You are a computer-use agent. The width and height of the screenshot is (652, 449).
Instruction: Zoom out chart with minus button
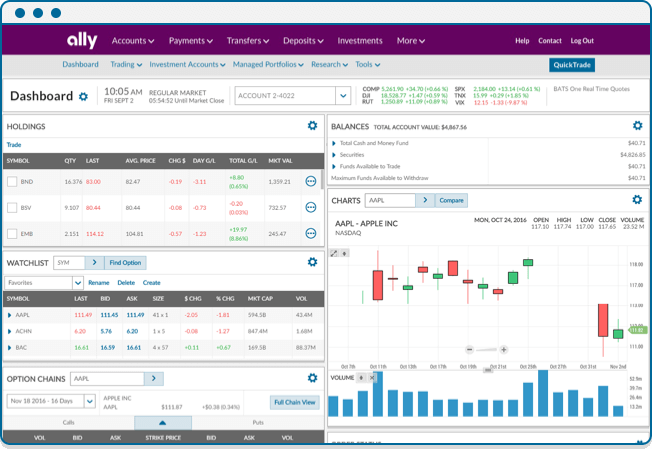[x=469, y=350]
